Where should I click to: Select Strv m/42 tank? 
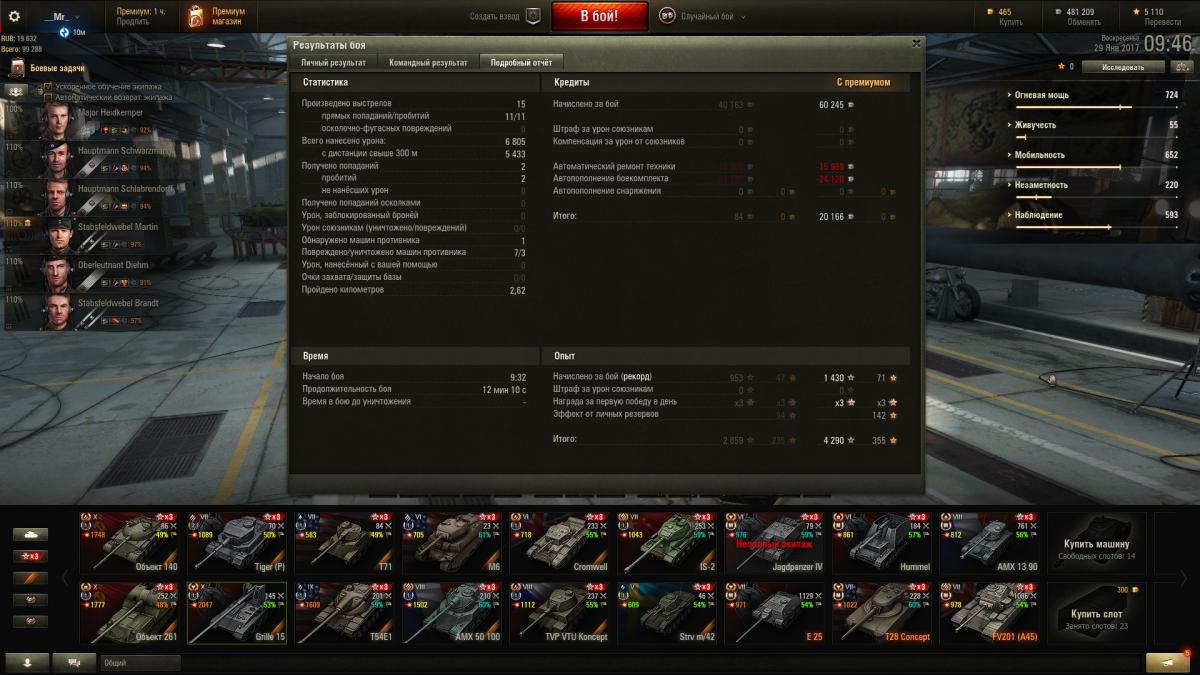click(x=666, y=613)
